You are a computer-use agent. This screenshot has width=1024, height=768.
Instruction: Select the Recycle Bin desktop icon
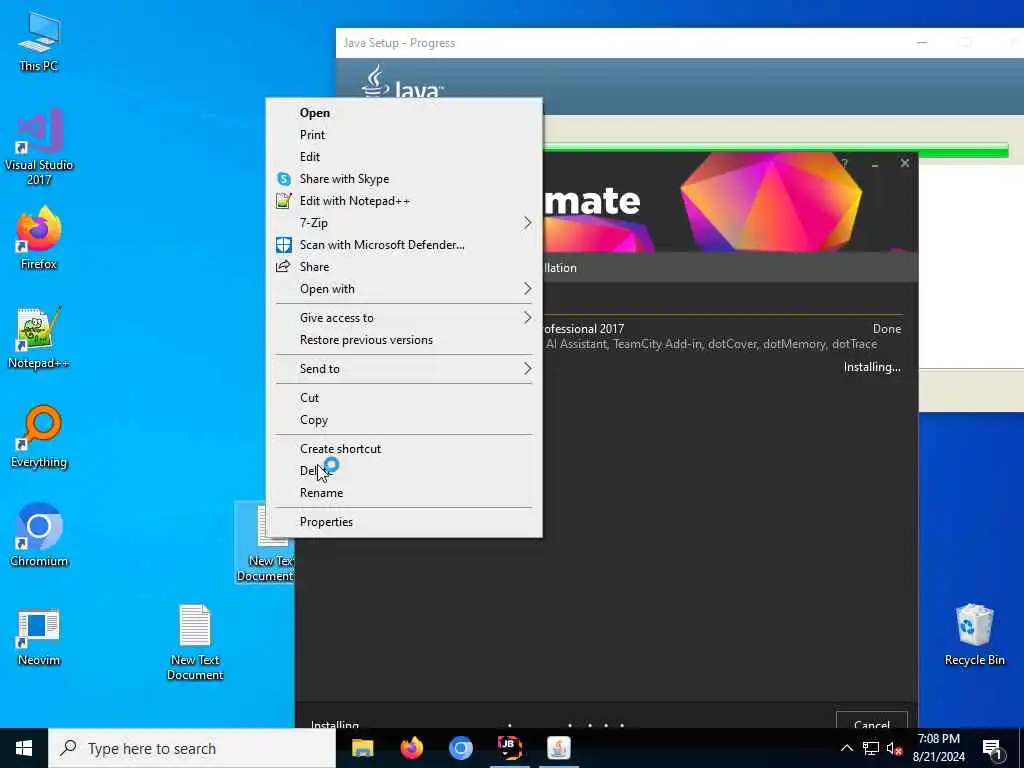974,635
